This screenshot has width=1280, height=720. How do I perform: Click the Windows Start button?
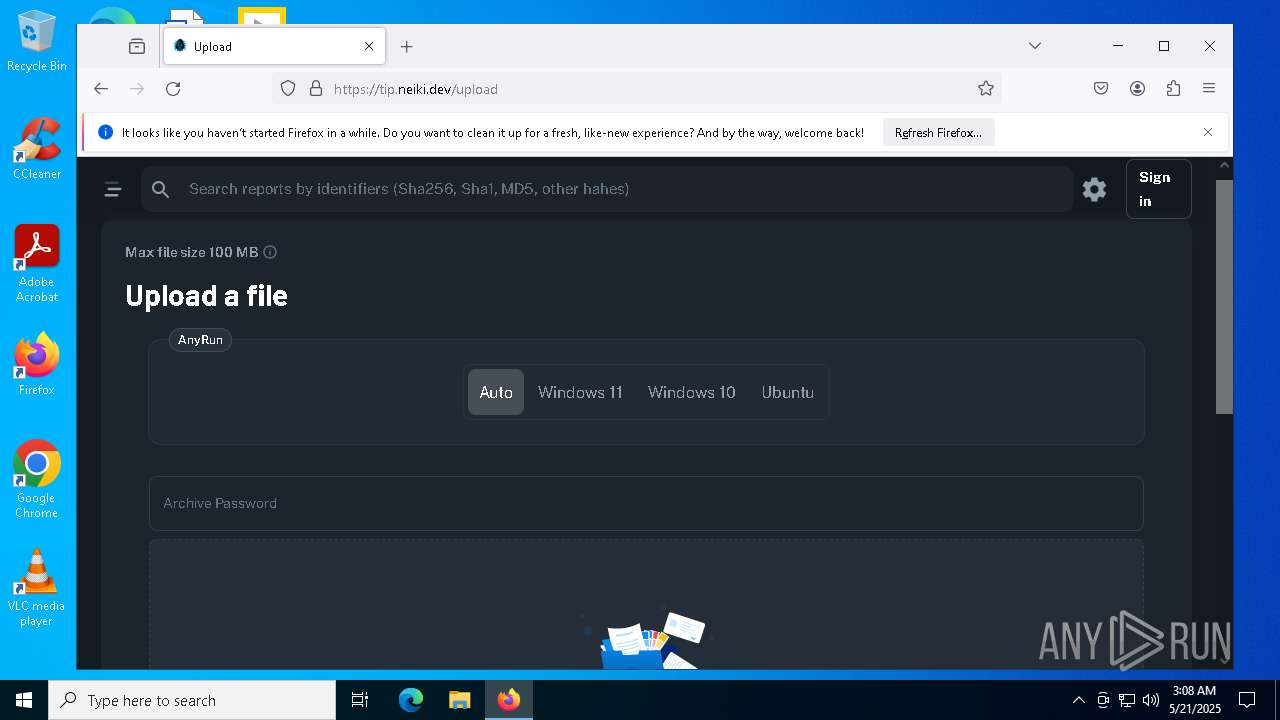(x=24, y=700)
